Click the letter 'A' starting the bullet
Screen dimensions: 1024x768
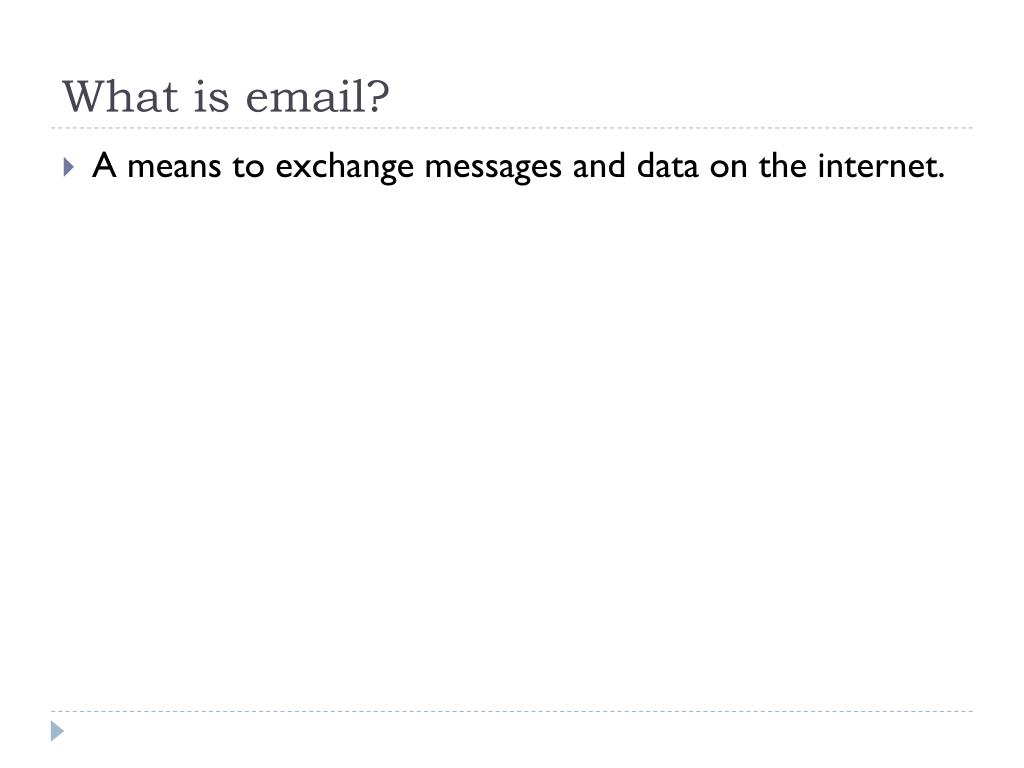click(104, 165)
